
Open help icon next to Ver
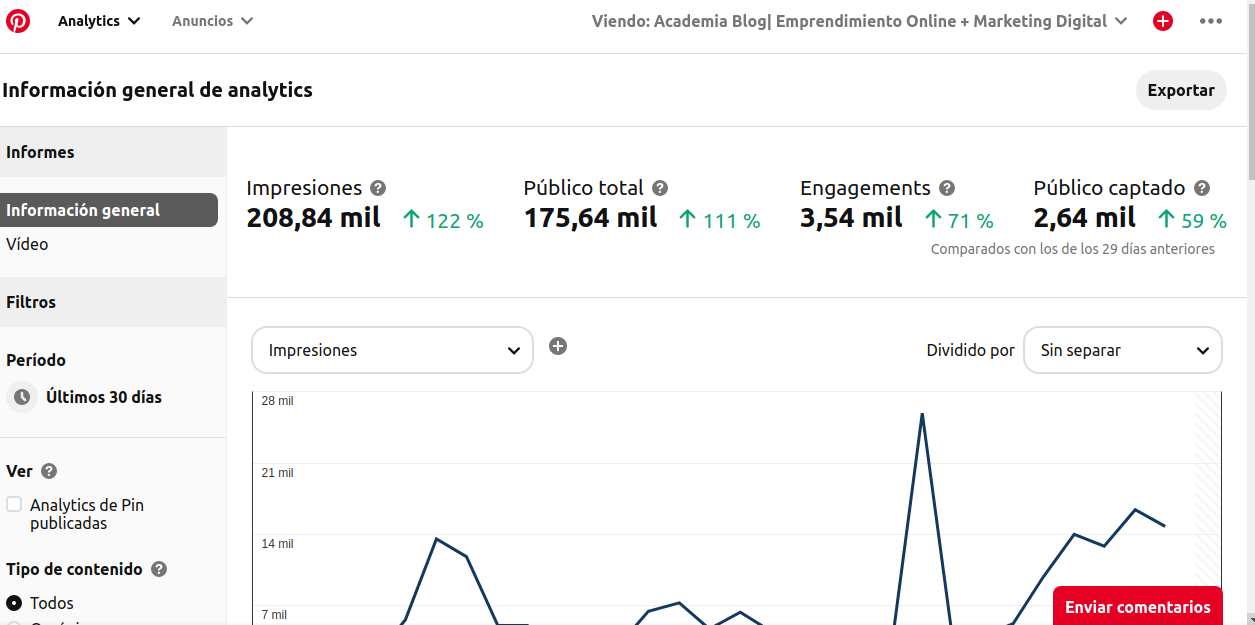(x=49, y=471)
